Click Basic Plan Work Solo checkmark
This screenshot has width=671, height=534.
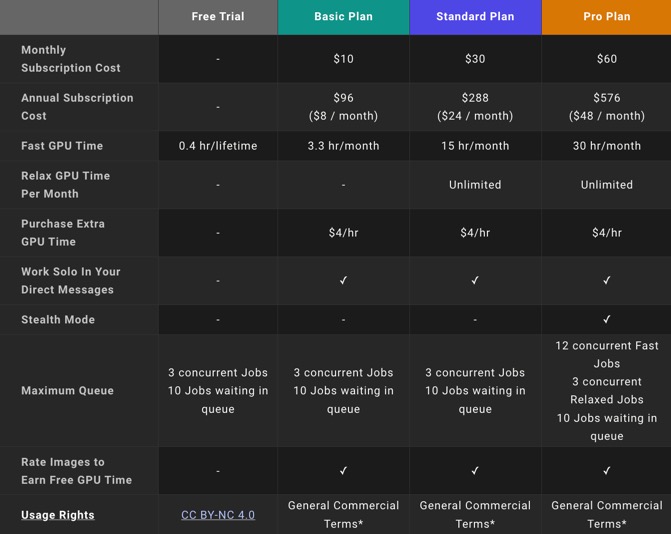[343, 281]
